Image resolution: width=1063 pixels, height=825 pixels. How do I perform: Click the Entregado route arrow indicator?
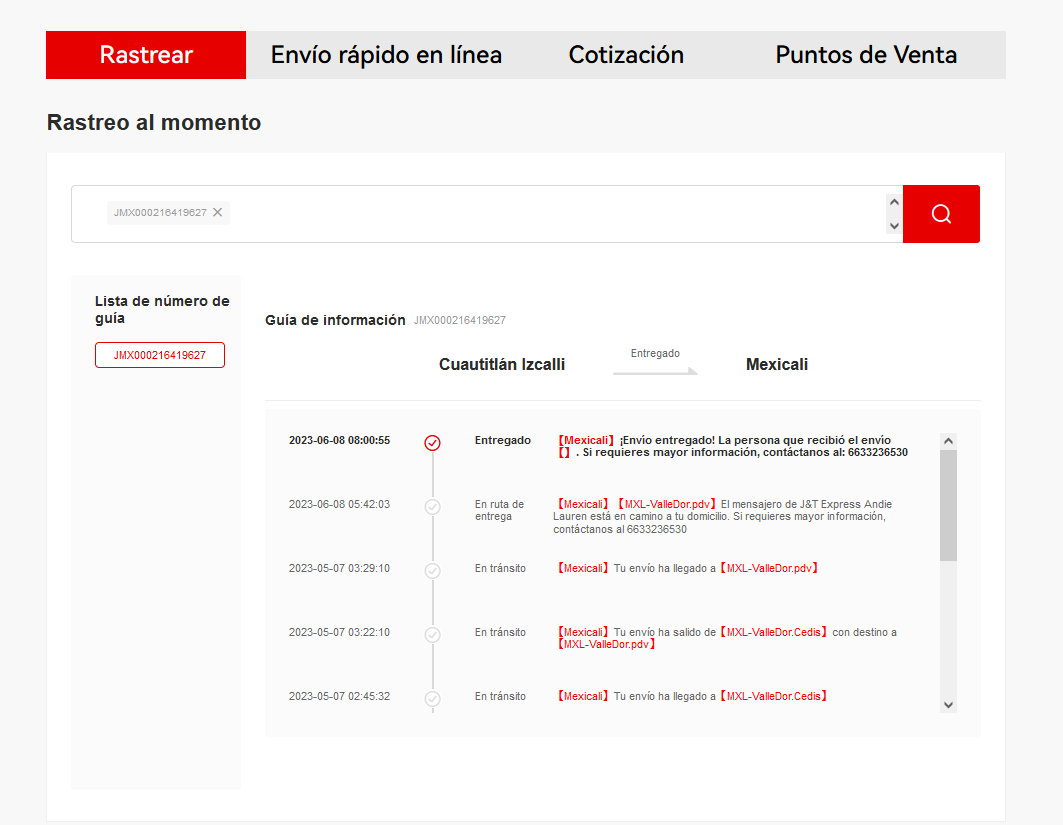coord(655,371)
